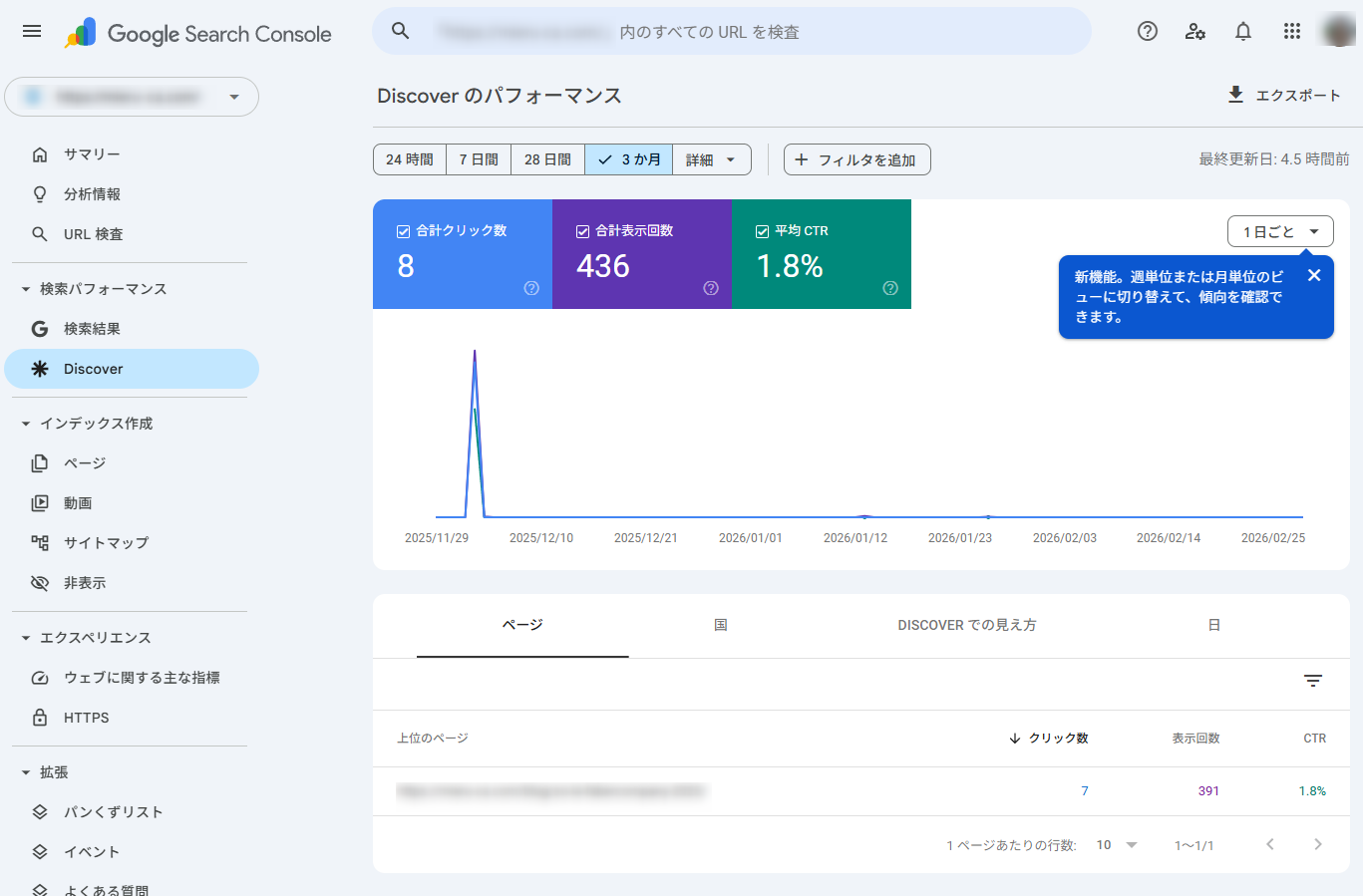
Task: Go to previous results page arrow
Action: coord(1270,844)
